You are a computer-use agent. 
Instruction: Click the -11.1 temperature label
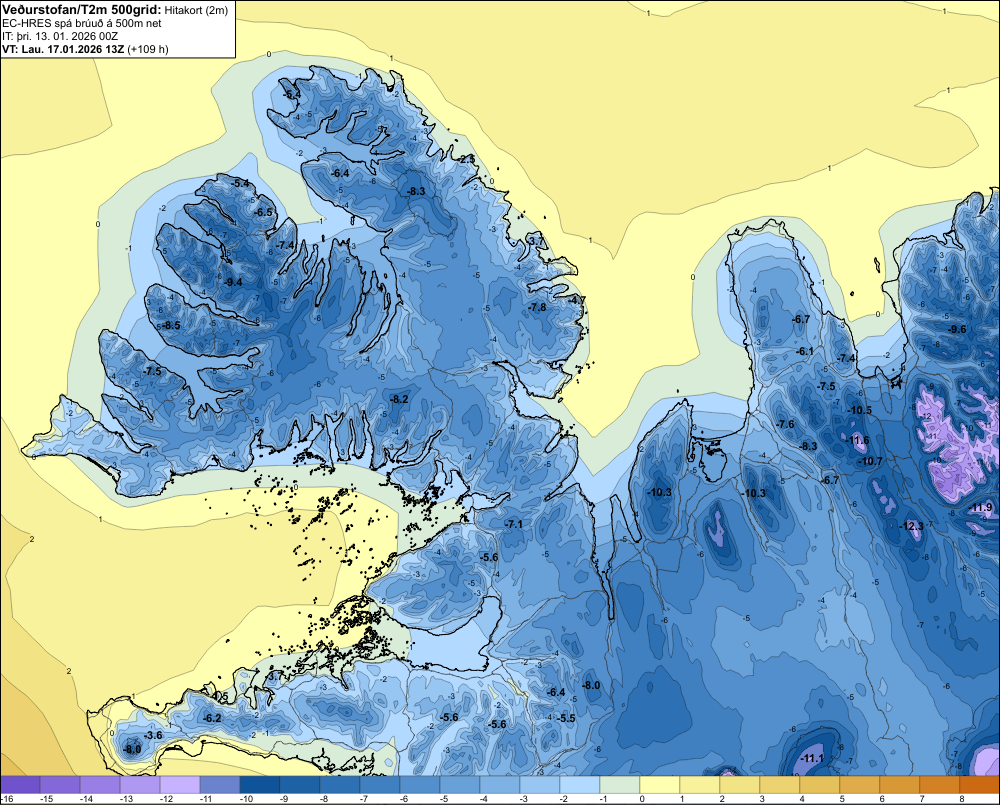pyautogui.click(x=812, y=758)
